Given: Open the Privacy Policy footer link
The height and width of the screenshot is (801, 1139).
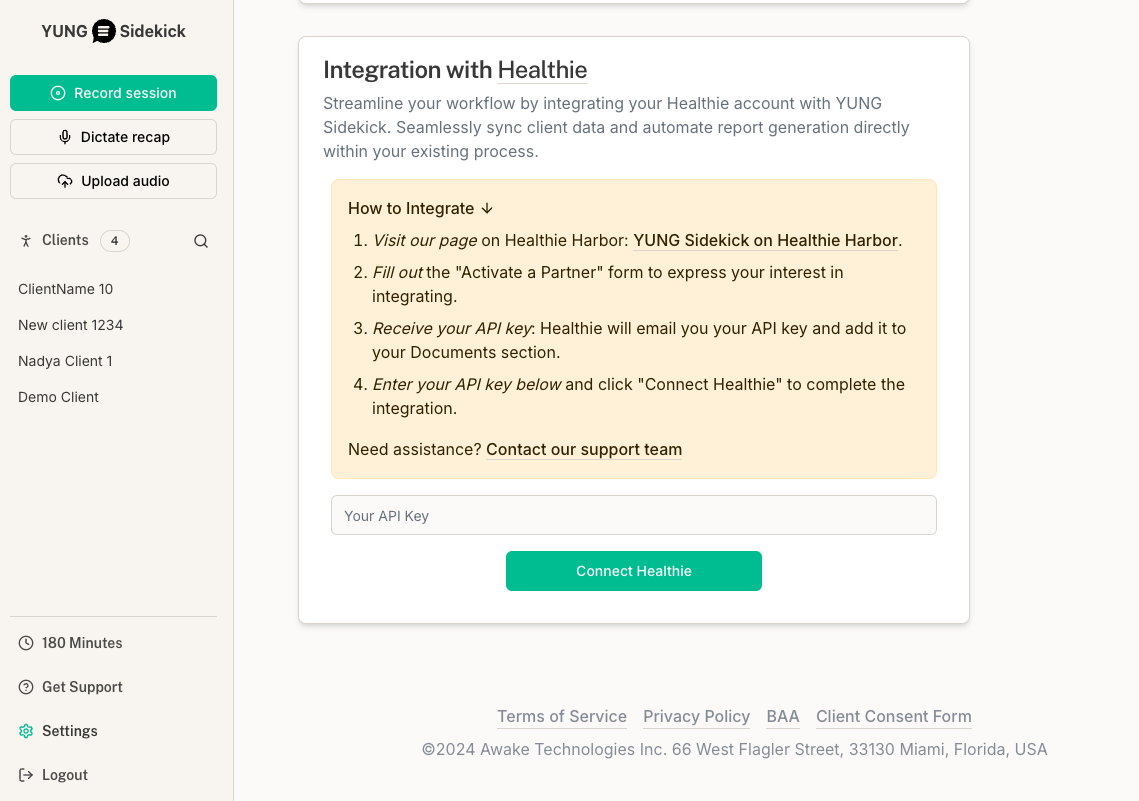Looking at the screenshot, I should (696, 716).
